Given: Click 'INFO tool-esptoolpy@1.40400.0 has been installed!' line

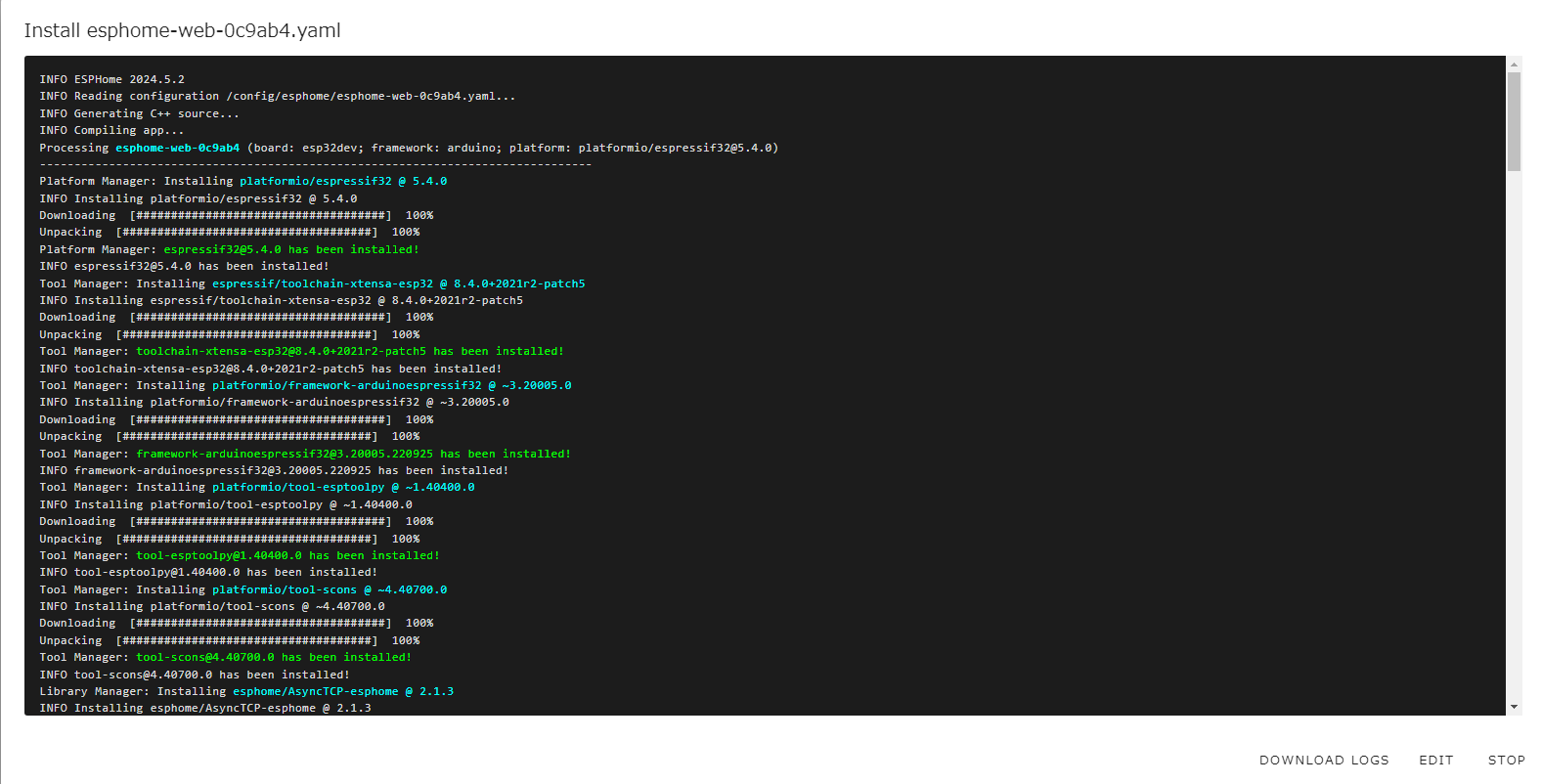Looking at the screenshot, I should (x=208, y=572).
